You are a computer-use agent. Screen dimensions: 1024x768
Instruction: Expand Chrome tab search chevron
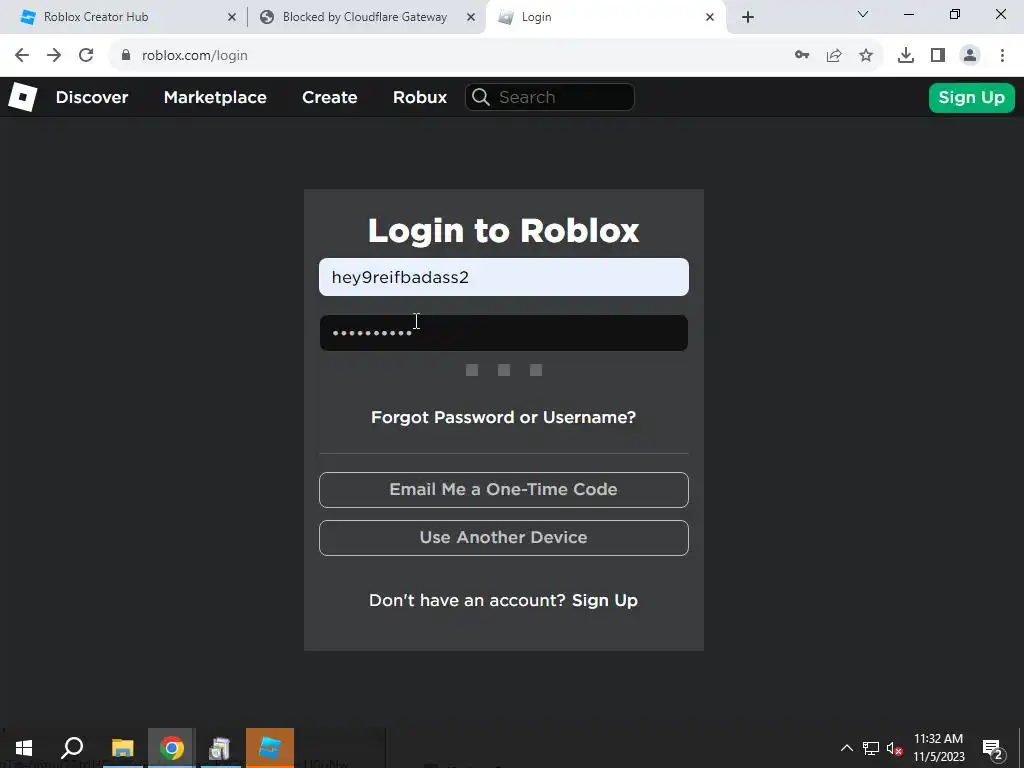point(863,14)
